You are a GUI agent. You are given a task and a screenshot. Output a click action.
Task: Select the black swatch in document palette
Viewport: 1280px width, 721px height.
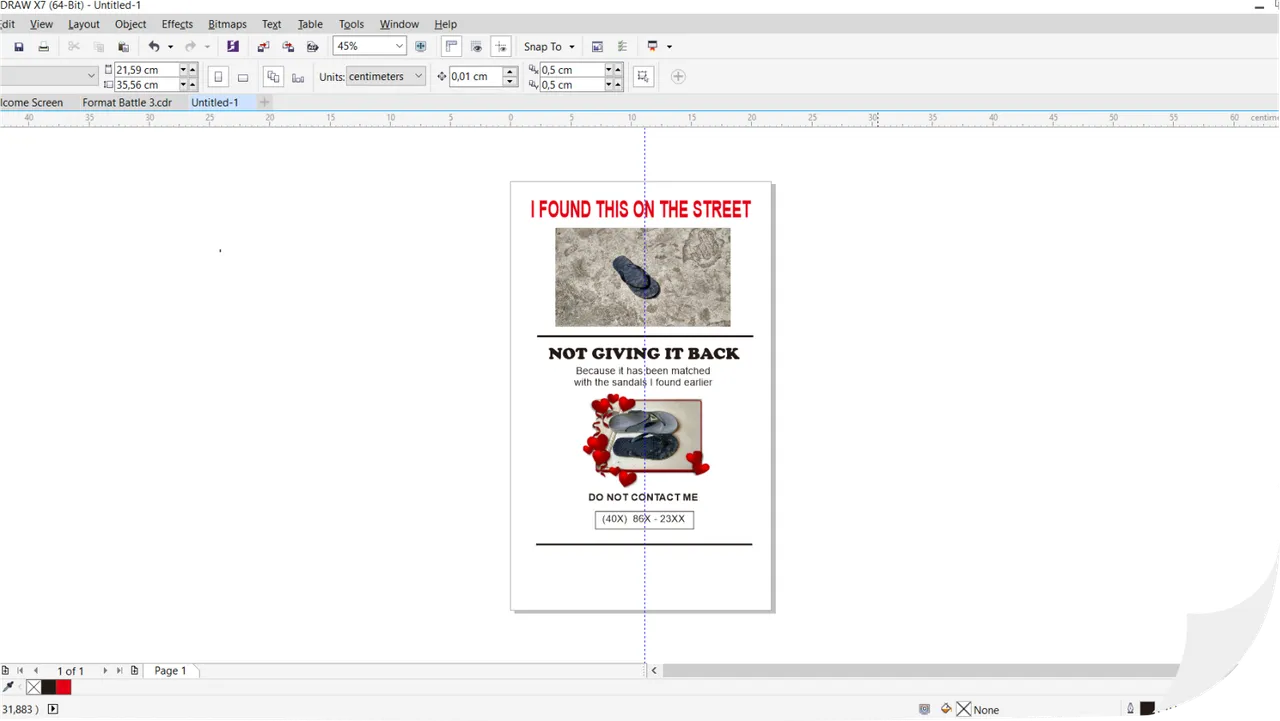[49, 687]
